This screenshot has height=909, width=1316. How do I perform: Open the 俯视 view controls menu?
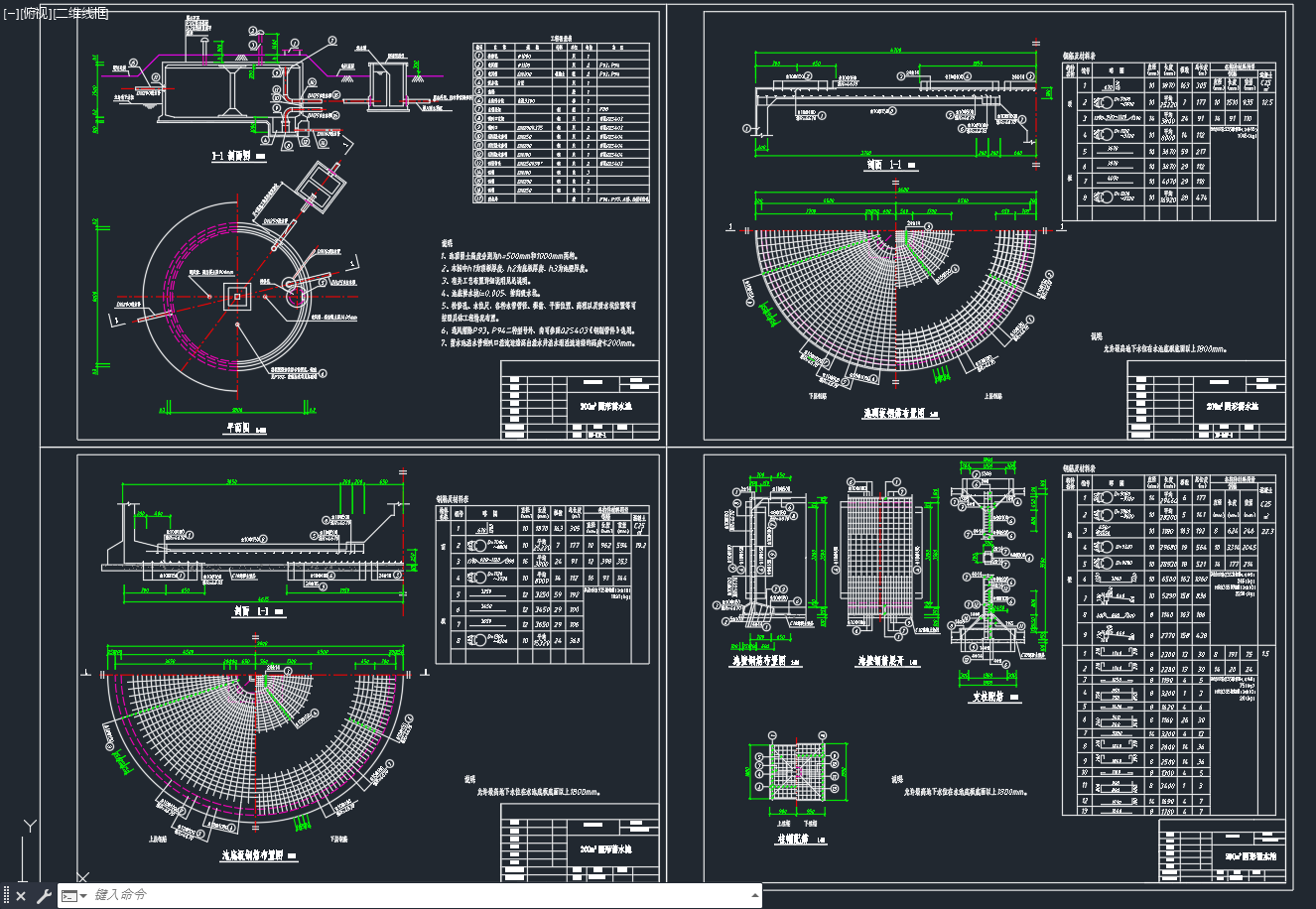[x=35, y=13]
